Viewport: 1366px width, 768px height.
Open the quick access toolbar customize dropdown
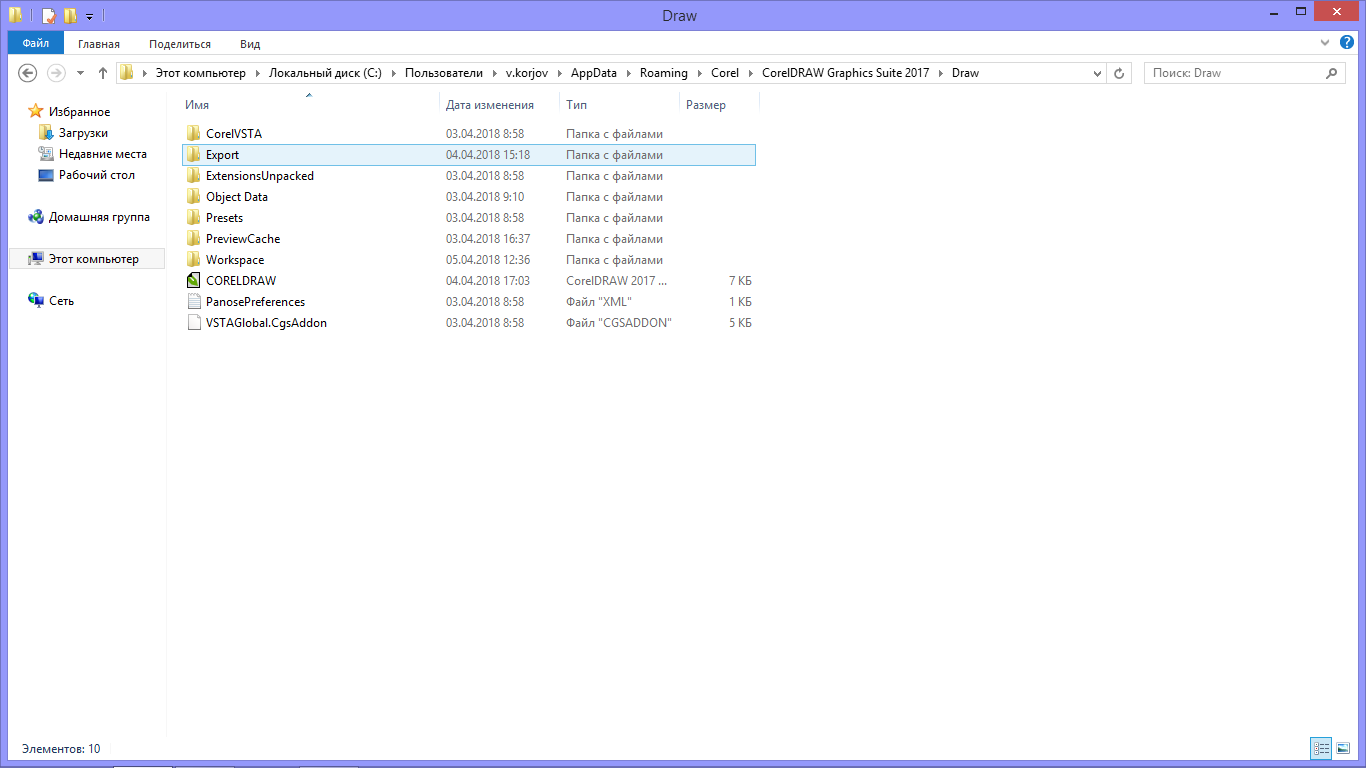pyautogui.click(x=89, y=17)
